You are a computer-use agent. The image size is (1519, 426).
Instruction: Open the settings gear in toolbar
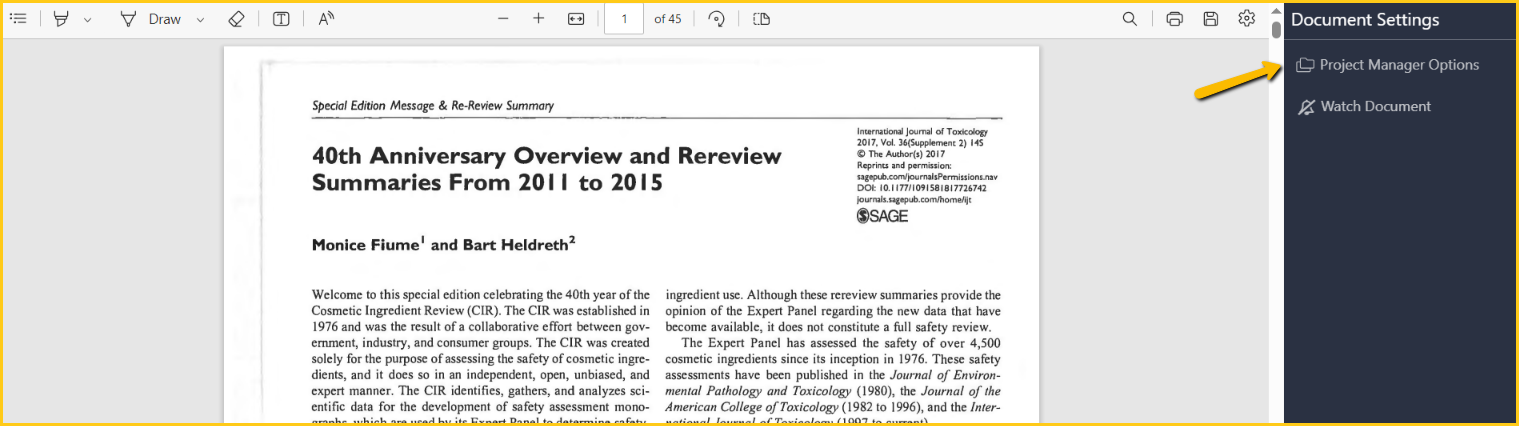tap(1246, 19)
